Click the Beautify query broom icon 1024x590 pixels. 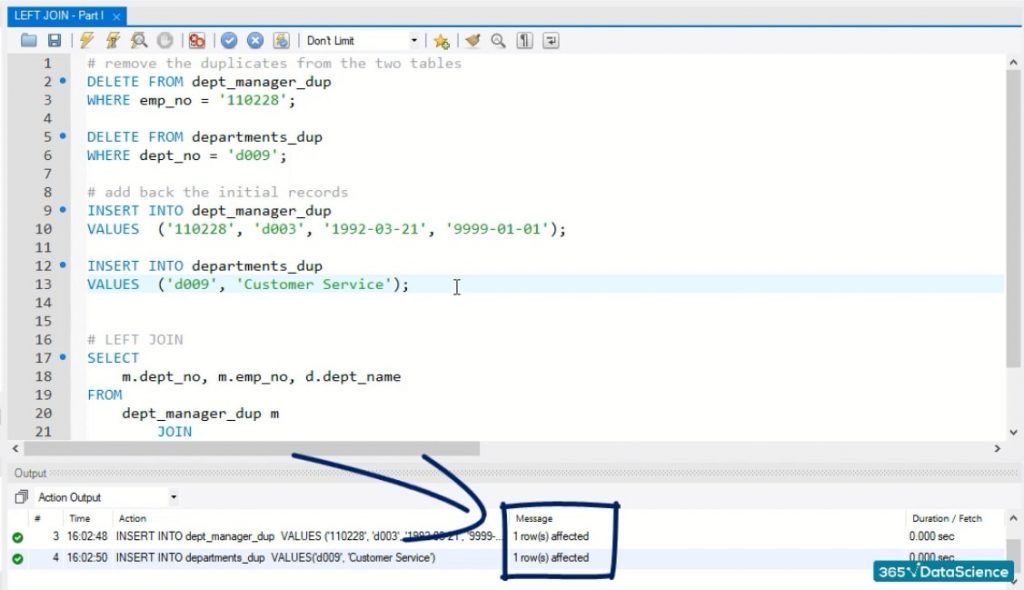coord(472,41)
